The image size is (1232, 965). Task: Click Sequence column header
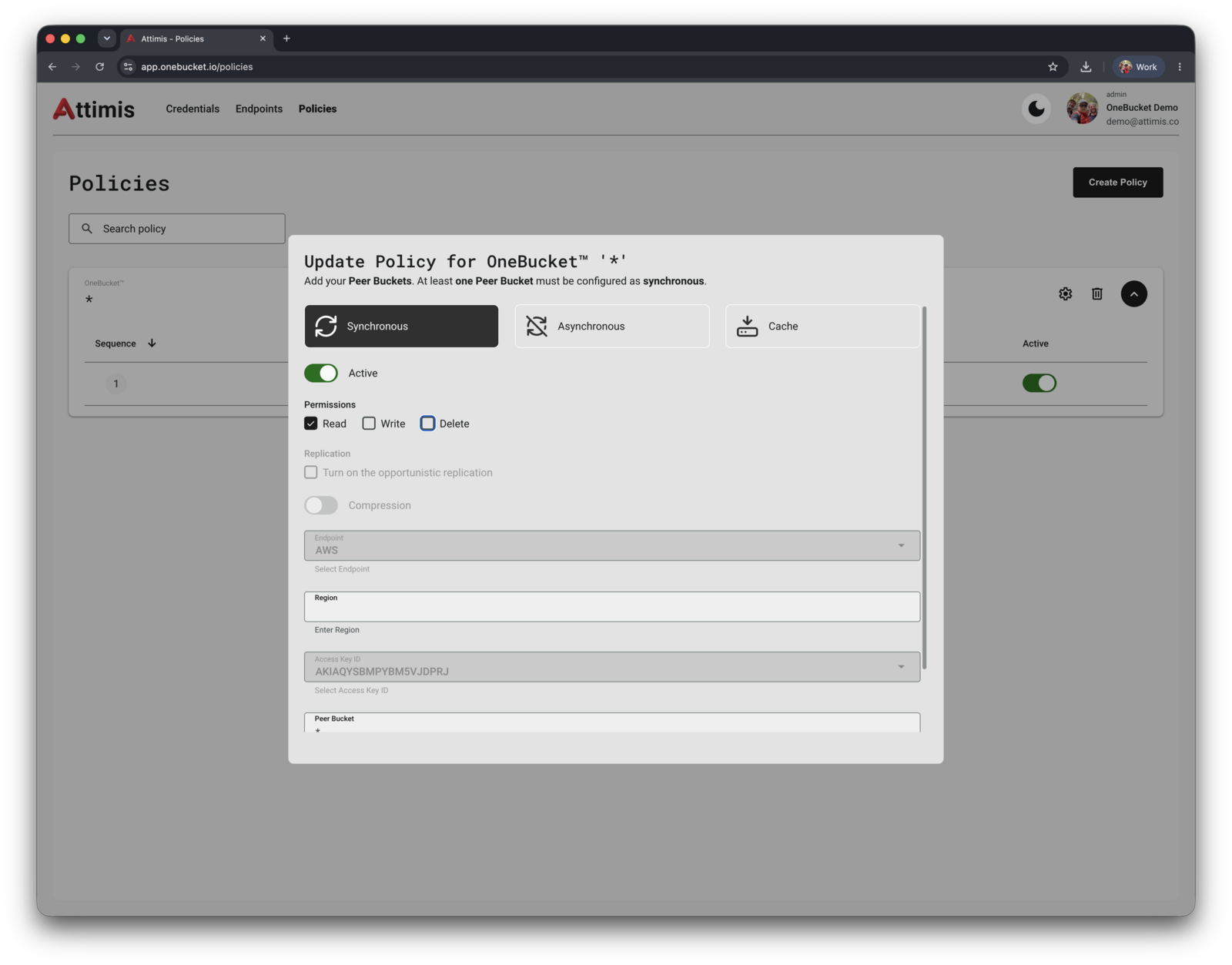point(115,343)
